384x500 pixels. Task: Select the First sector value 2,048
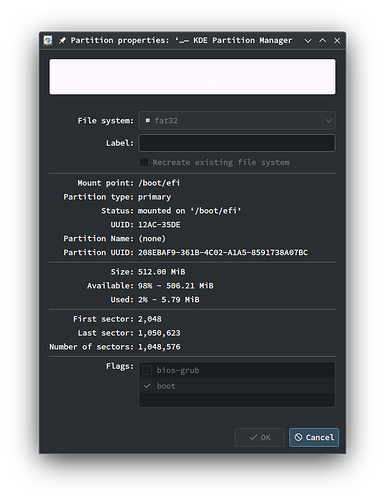(150, 319)
